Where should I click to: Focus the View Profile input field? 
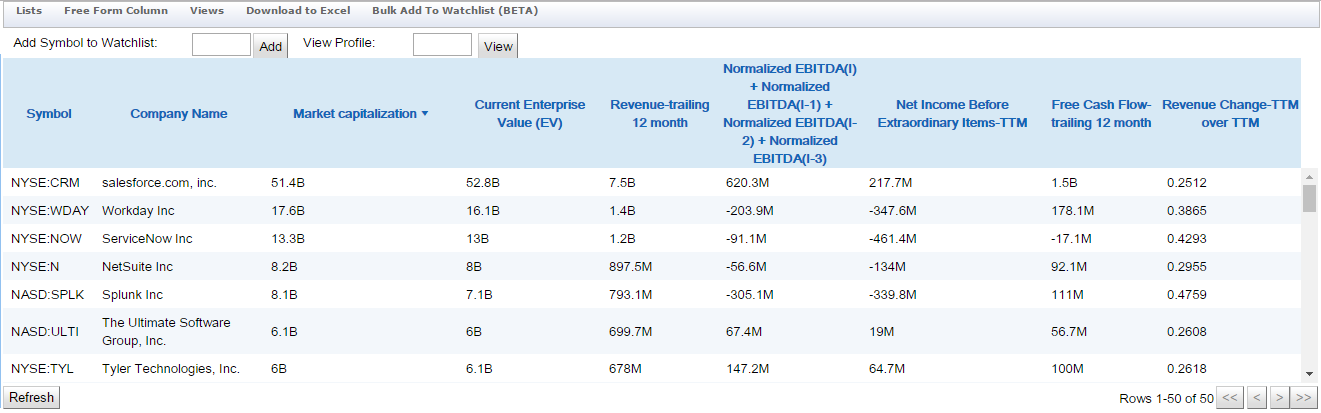[x=442, y=44]
